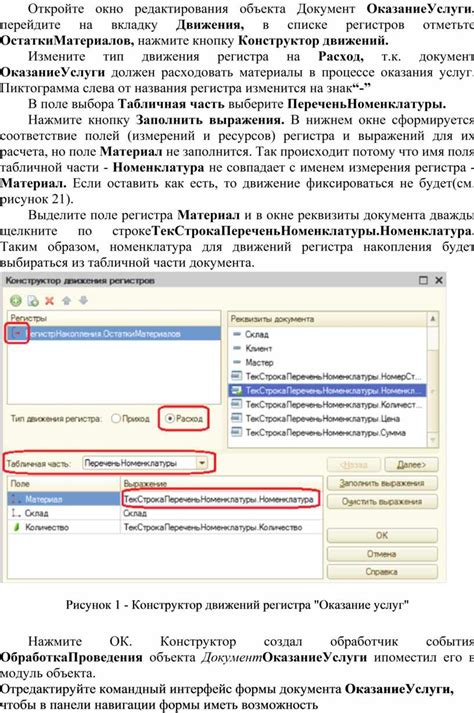Click the Реквизиты документа list header
Screen dimensions: 474x713
pyautogui.click(x=328, y=319)
